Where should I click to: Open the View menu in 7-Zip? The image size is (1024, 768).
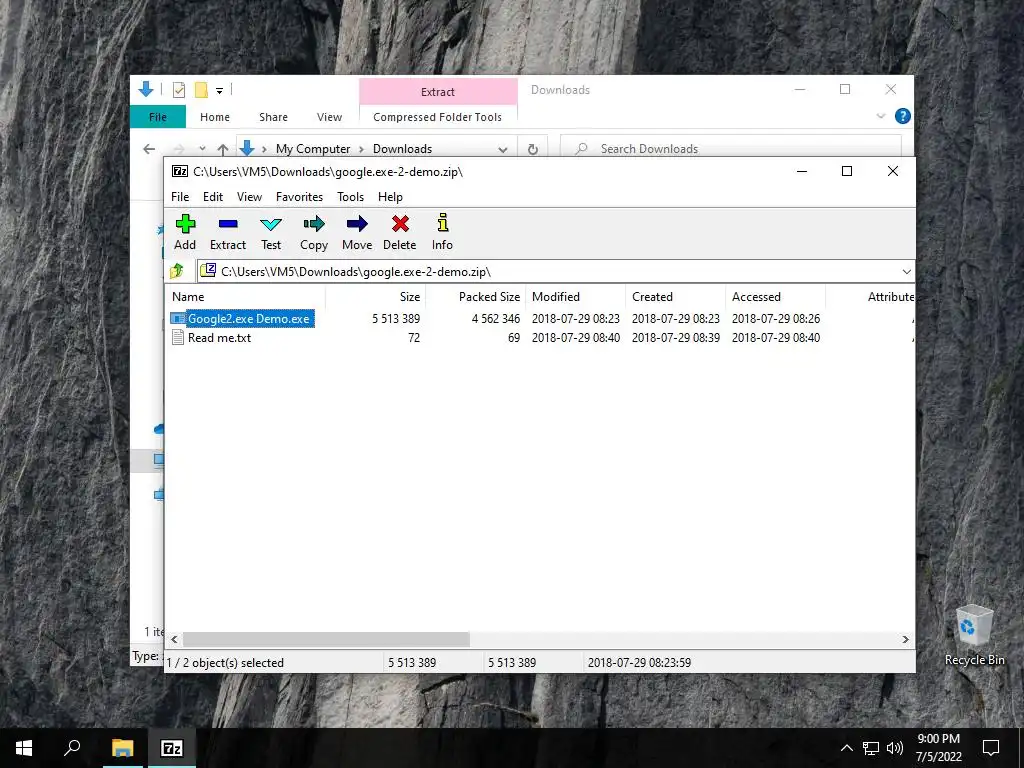[x=249, y=197]
